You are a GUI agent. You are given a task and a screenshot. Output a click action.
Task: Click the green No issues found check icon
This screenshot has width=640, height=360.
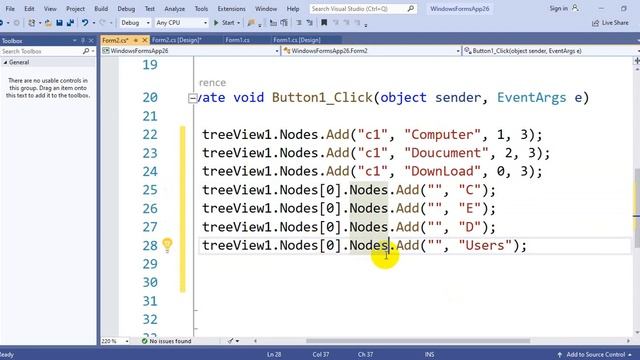click(x=144, y=341)
